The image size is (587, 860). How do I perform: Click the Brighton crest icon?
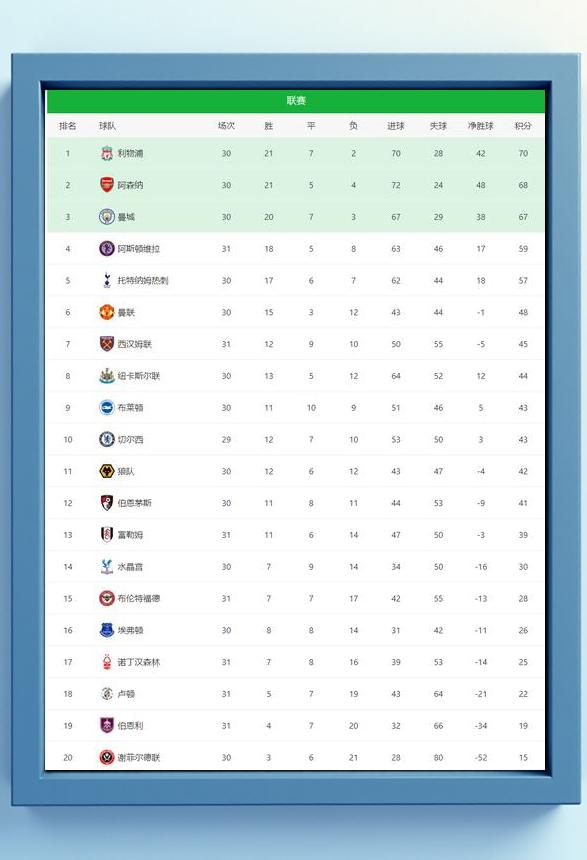point(106,408)
